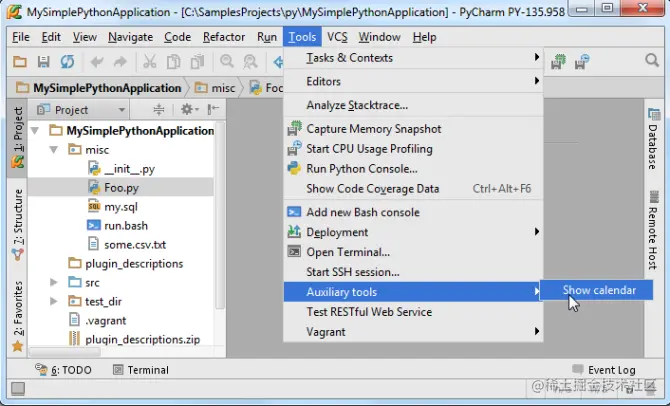This screenshot has height=406, width=670.
Task: Click the Replace toolbar icon
Action: click(x=250, y=62)
